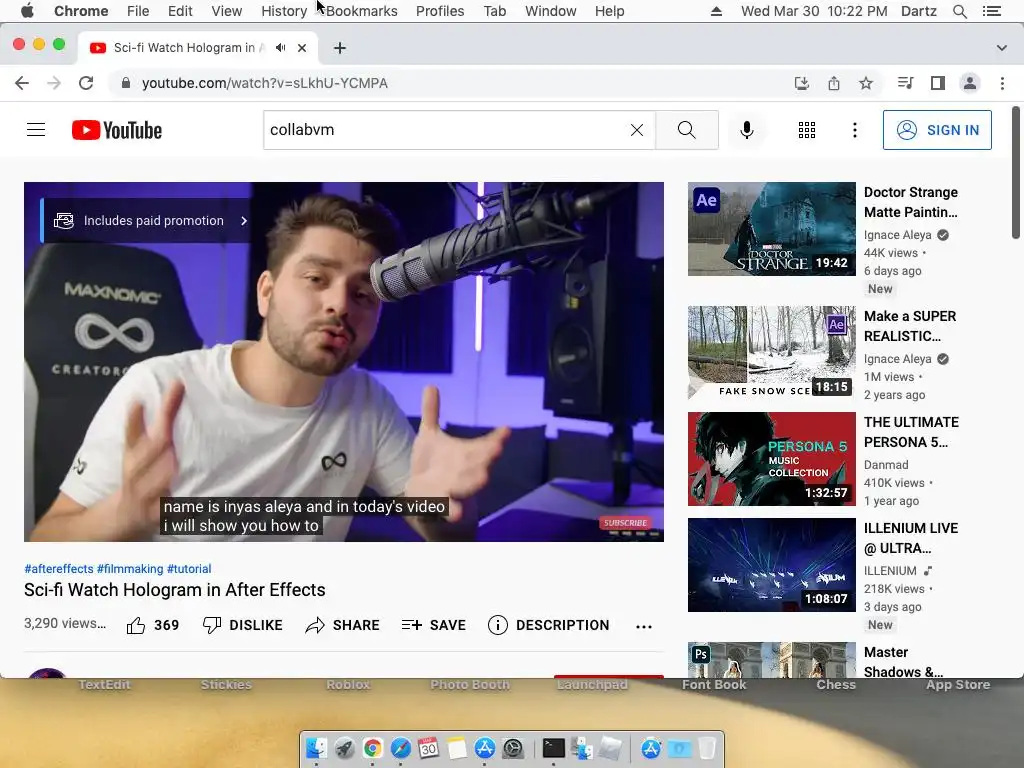Click the SHARE button
Image resolution: width=1024 pixels, height=768 pixels.
(x=342, y=626)
